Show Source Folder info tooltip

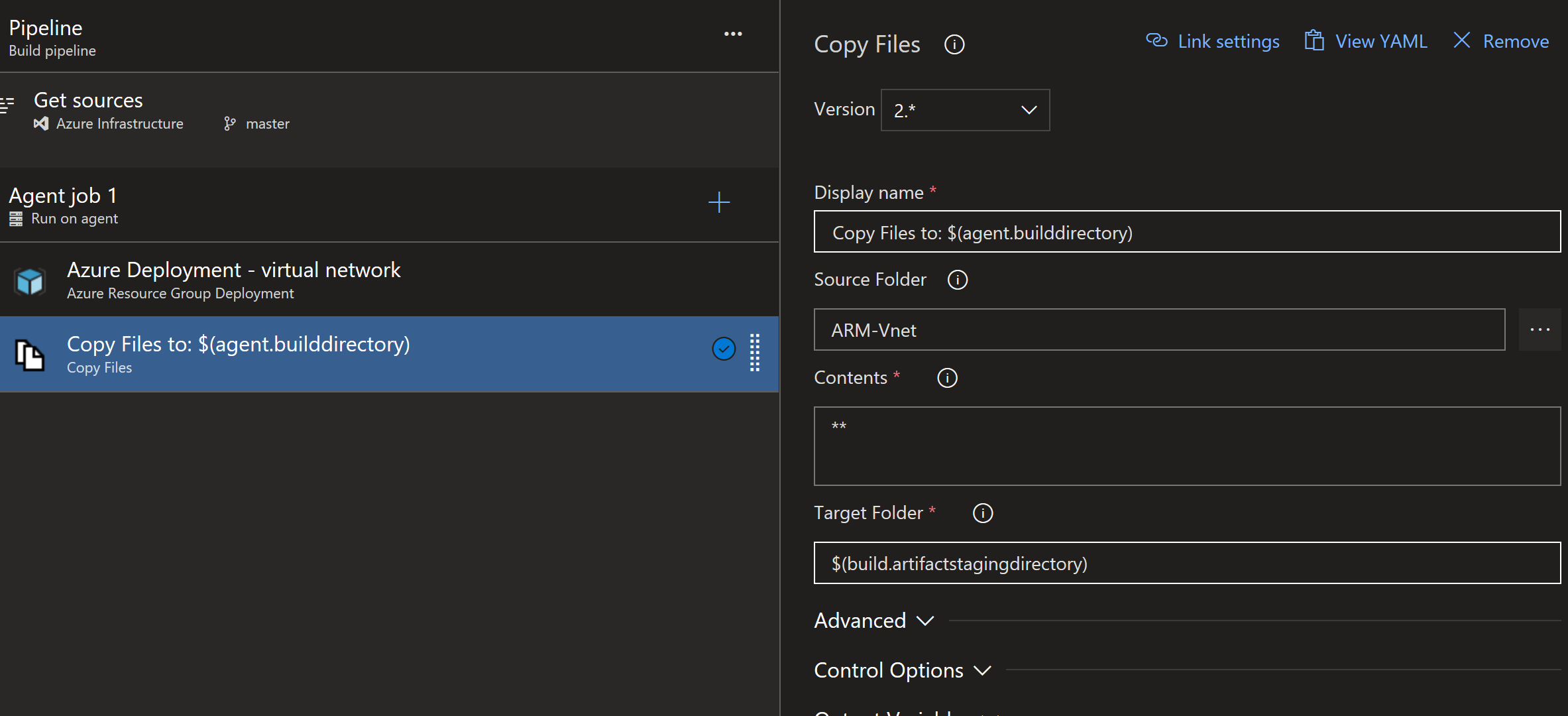[x=958, y=280]
